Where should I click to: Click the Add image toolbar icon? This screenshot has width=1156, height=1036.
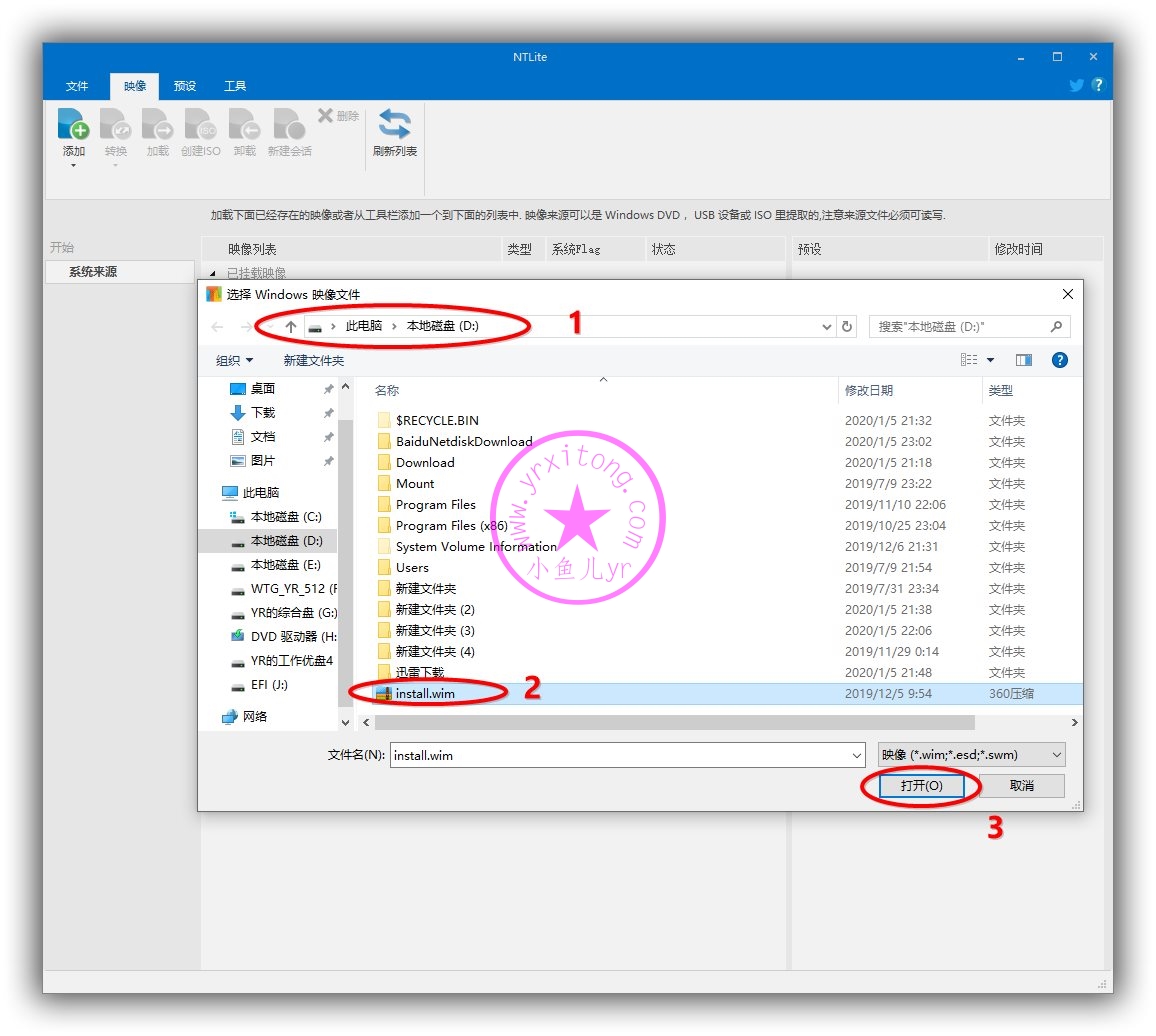73,125
